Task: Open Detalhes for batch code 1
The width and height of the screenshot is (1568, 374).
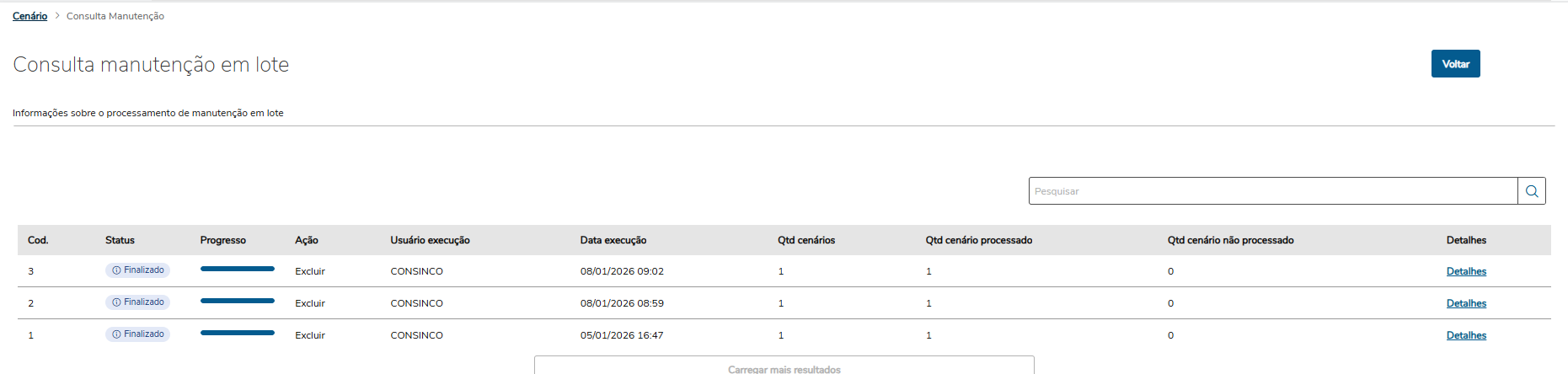Action: click(1466, 335)
